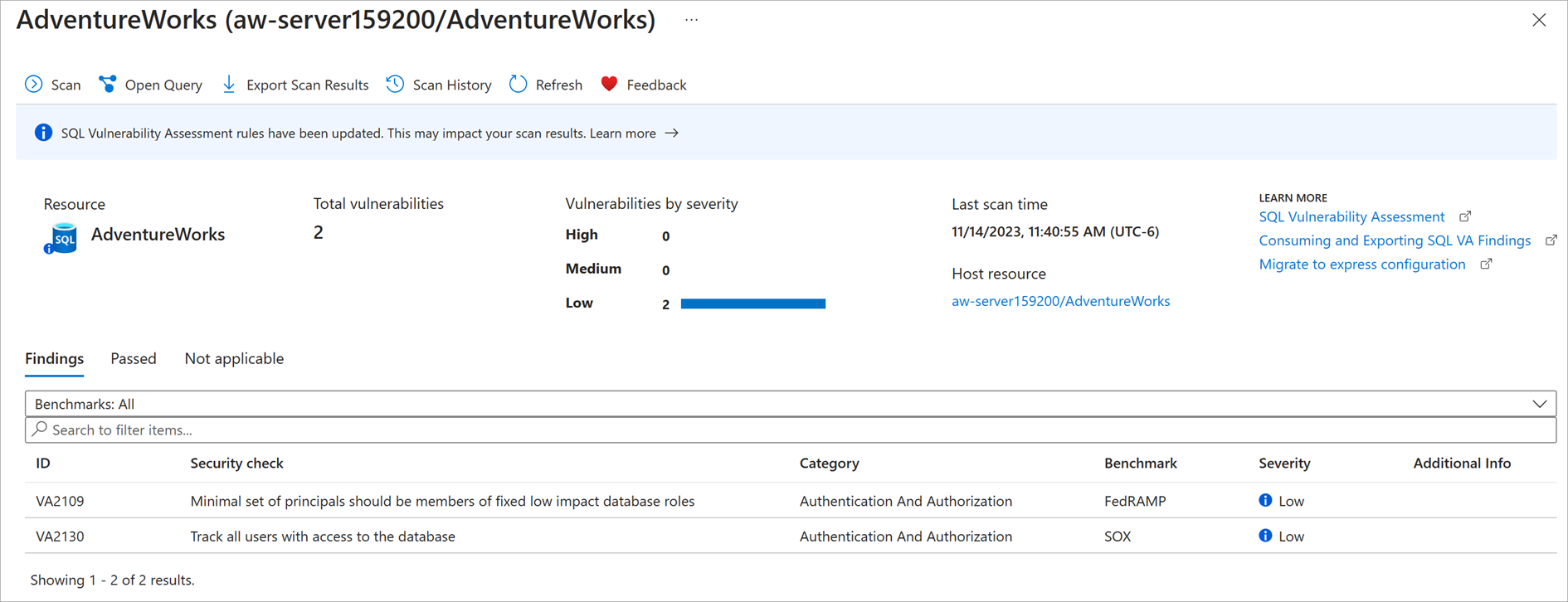This screenshot has height=602, width=1568.
Task: Click the VA2130 Authentication And Authorization category
Action: pyautogui.click(x=906, y=536)
